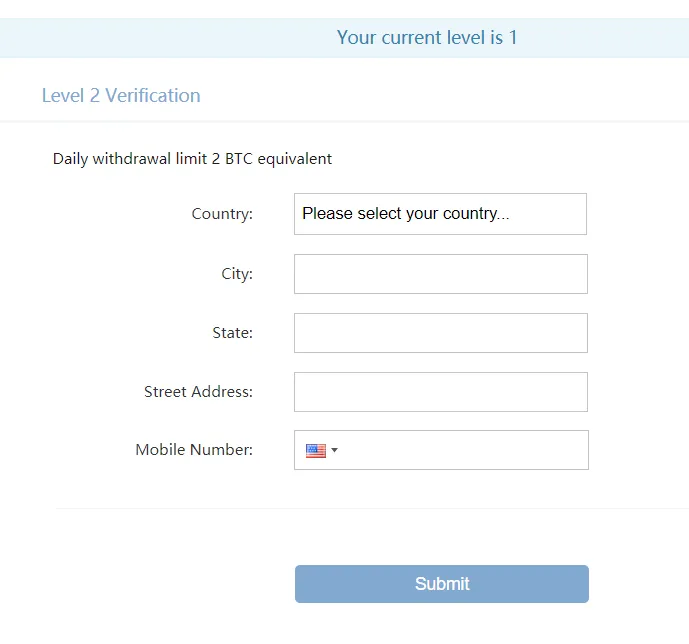Click 'BTC equivalent' in the limit notice

(279, 159)
